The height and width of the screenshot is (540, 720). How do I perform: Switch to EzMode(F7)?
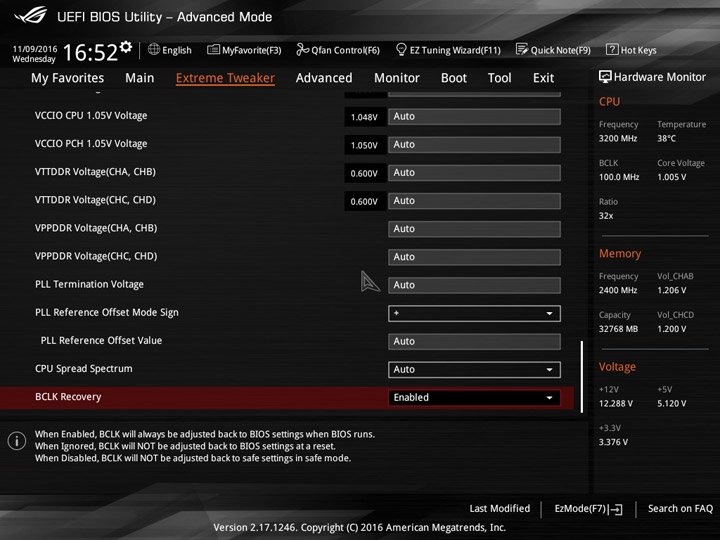click(x=588, y=509)
